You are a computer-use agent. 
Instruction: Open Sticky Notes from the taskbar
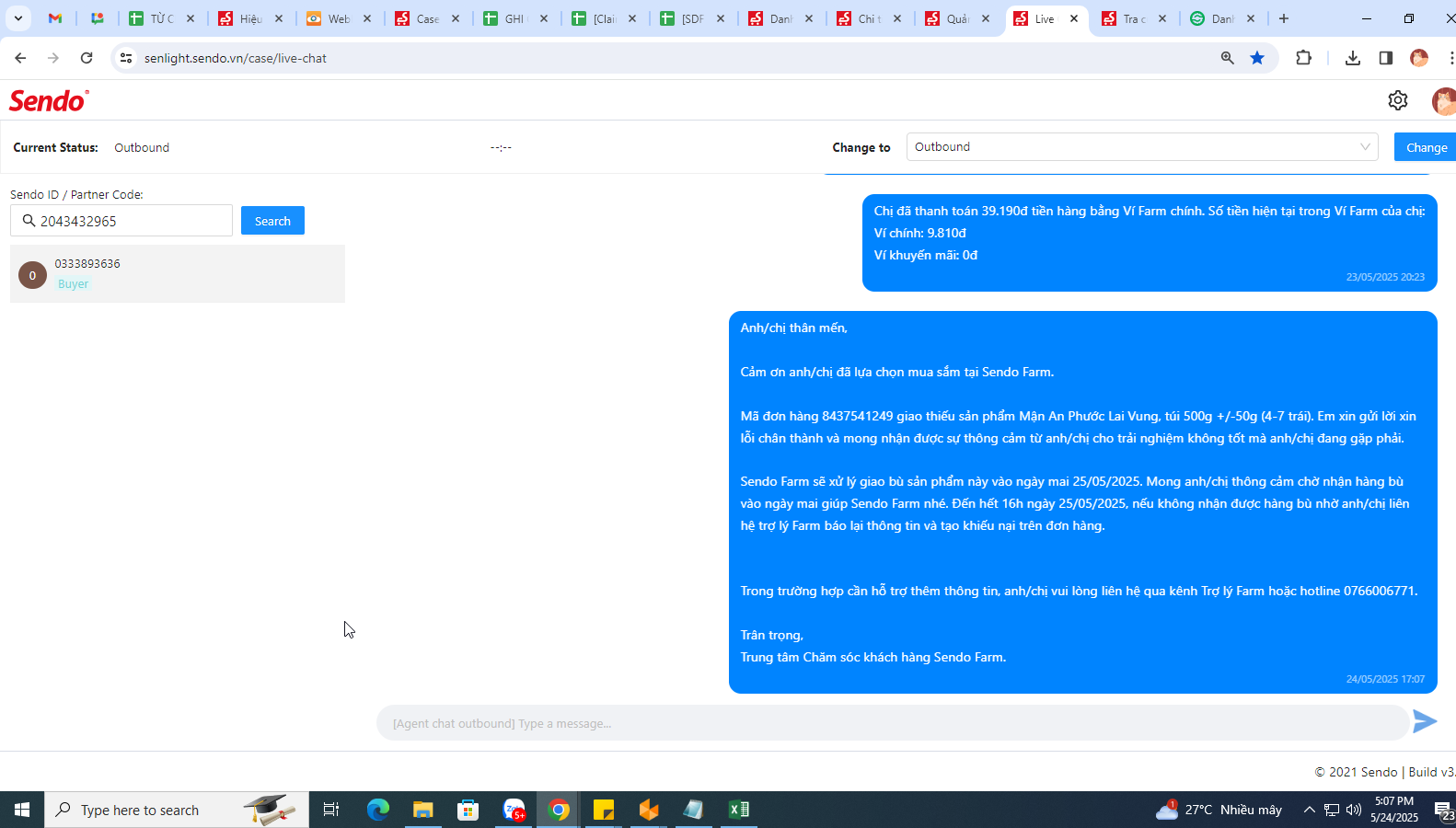pos(604,810)
